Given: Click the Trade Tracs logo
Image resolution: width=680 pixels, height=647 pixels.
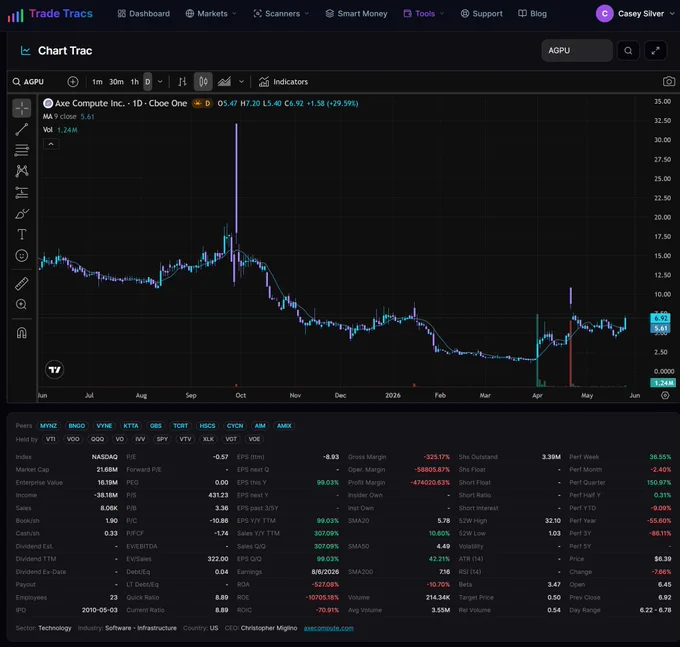Looking at the screenshot, I should click(x=50, y=14).
